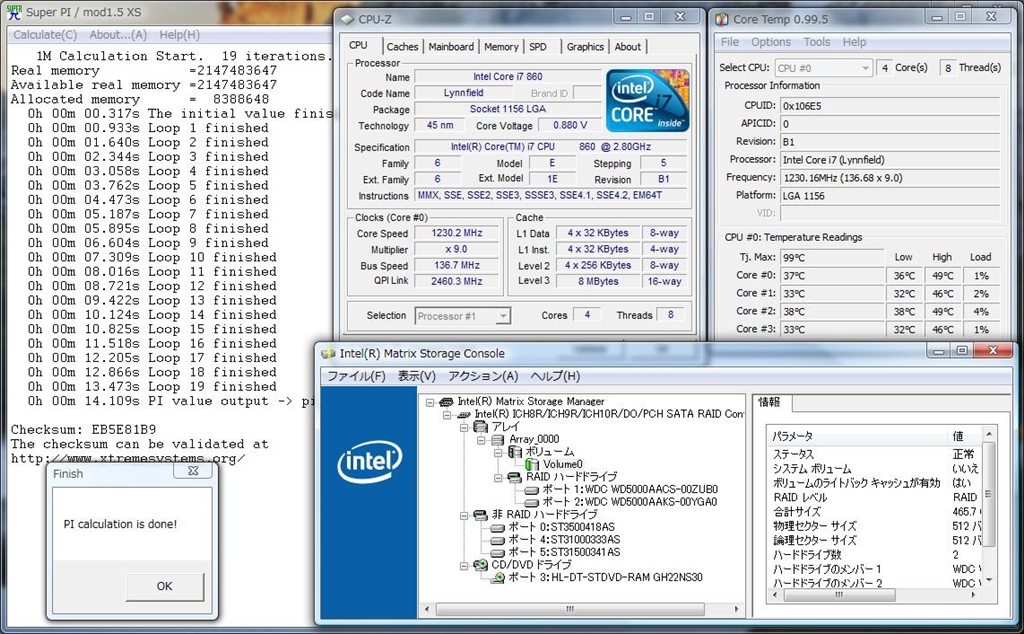Viewport: 1024px width, 634px height.
Task: Collapse the Intel(R) Matrix Storage Manager root node
Action: coord(430,402)
